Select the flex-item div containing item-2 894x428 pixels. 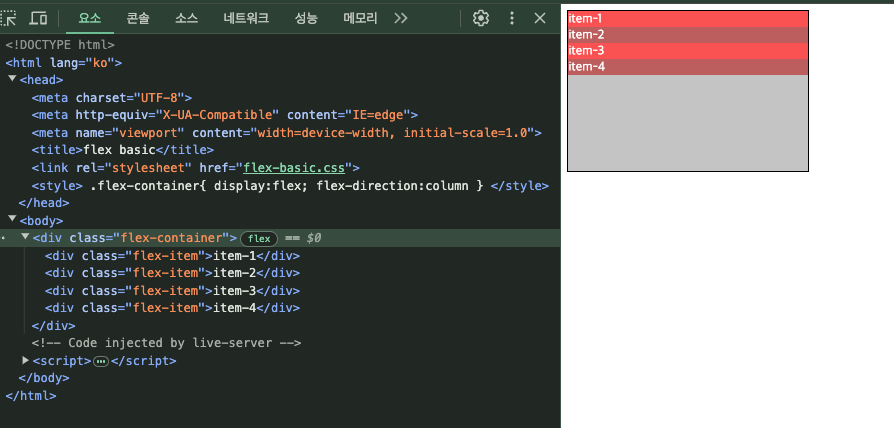[x=172, y=273]
